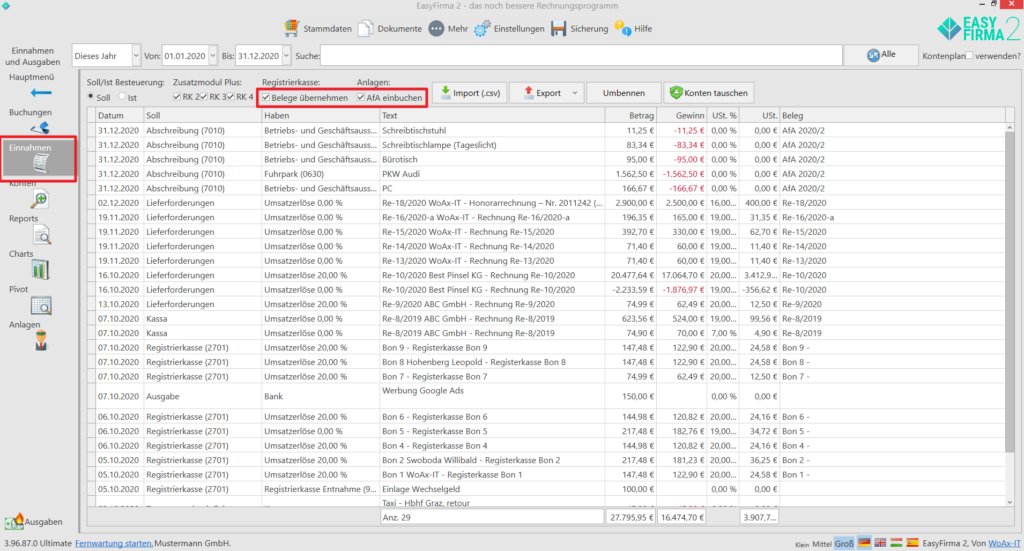Open the Von date picker arrow

(213, 55)
